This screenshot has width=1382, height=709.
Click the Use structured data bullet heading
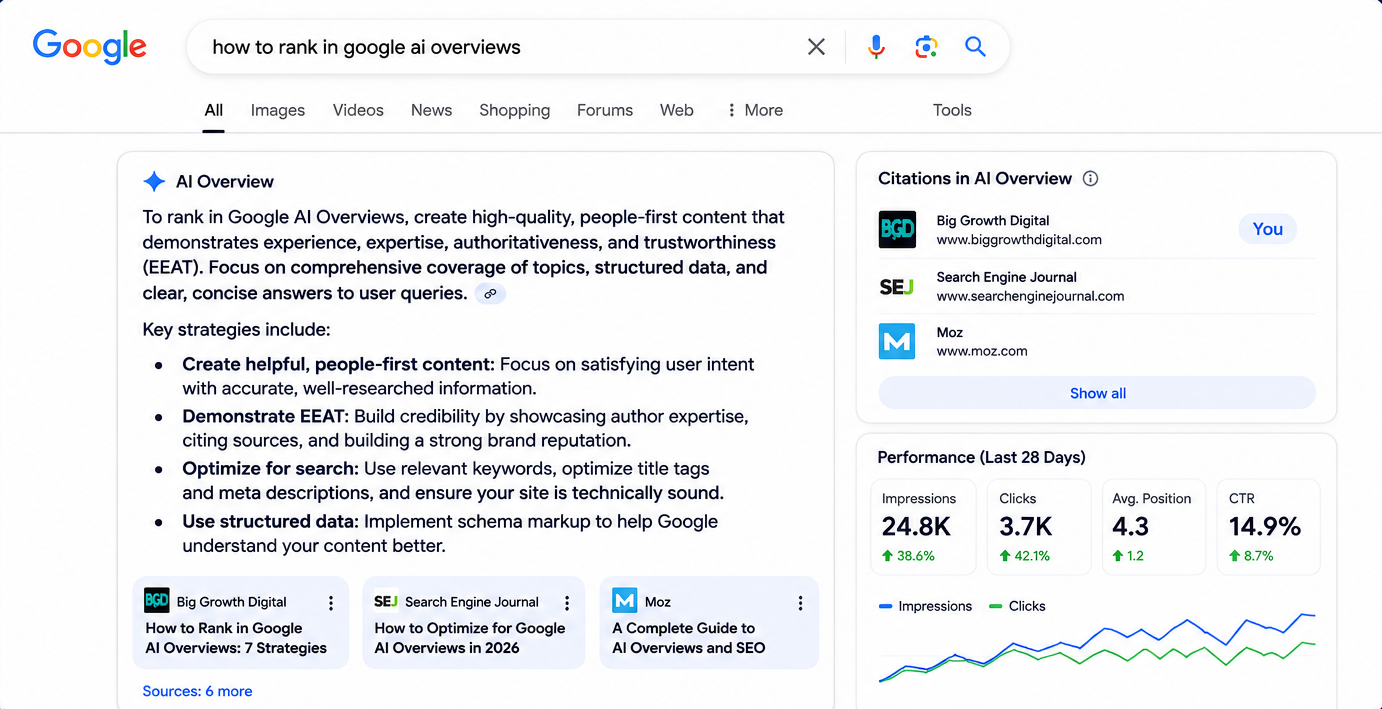pos(270,521)
